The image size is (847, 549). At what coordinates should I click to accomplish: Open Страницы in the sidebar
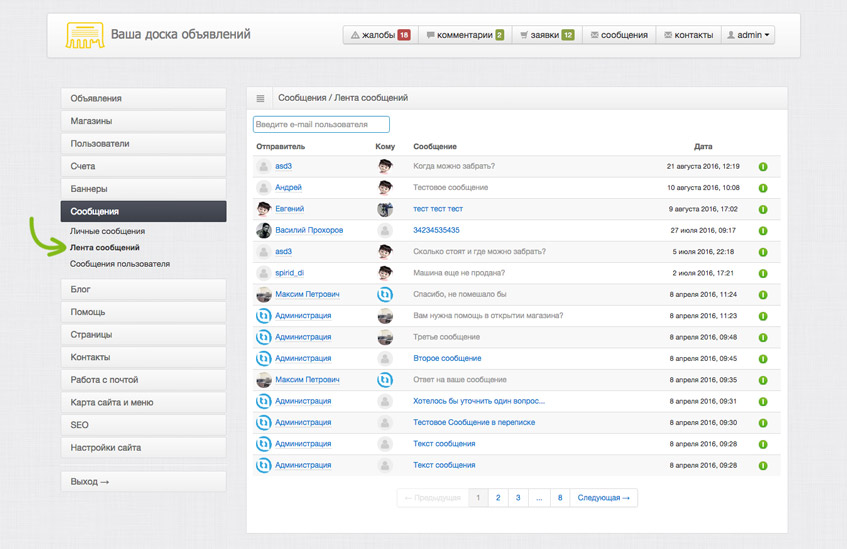[x=144, y=335]
